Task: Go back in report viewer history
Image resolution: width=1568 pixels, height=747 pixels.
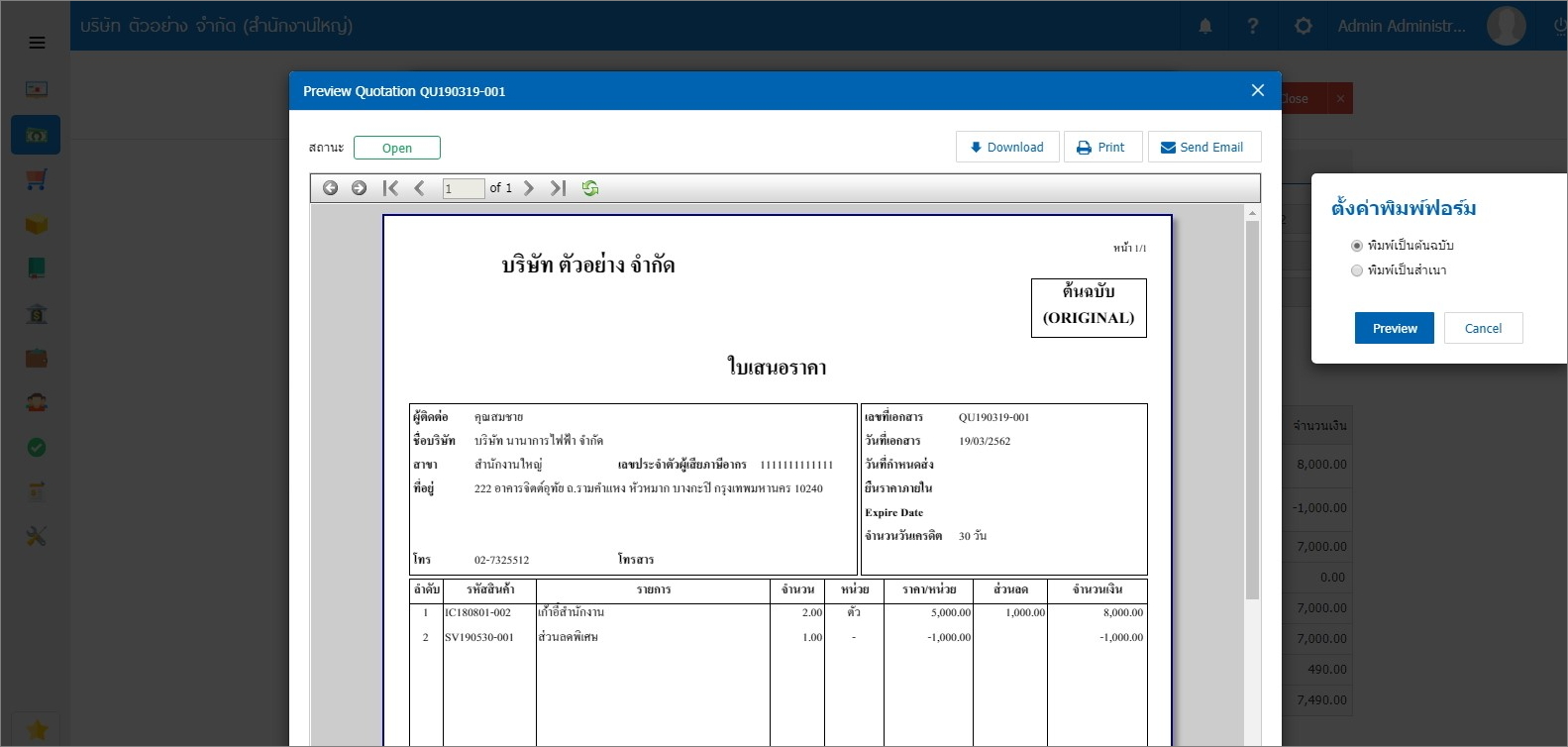Action: coord(331,188)
